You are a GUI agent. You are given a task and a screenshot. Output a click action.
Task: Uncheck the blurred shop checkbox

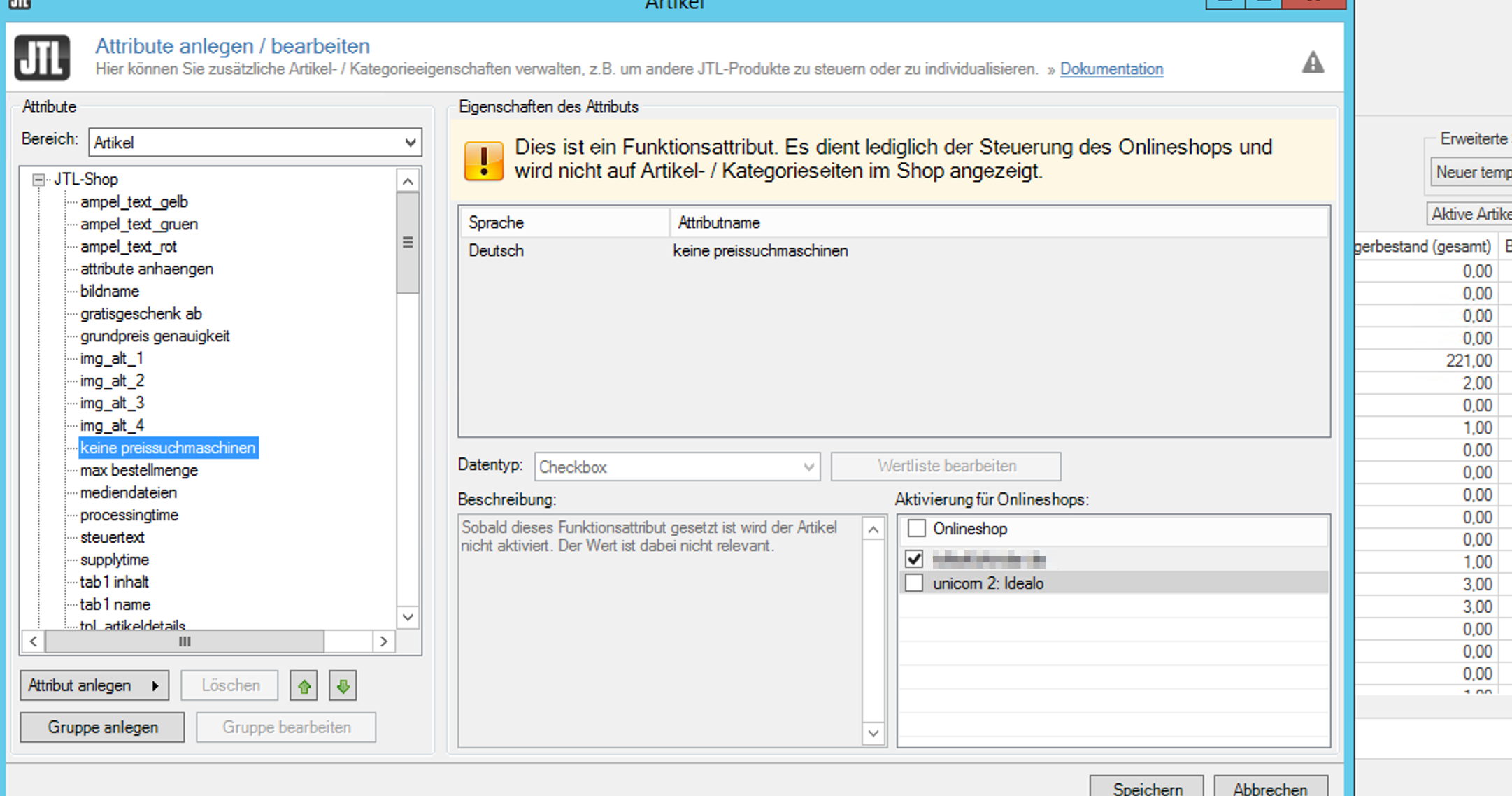[x=914, y=559]
